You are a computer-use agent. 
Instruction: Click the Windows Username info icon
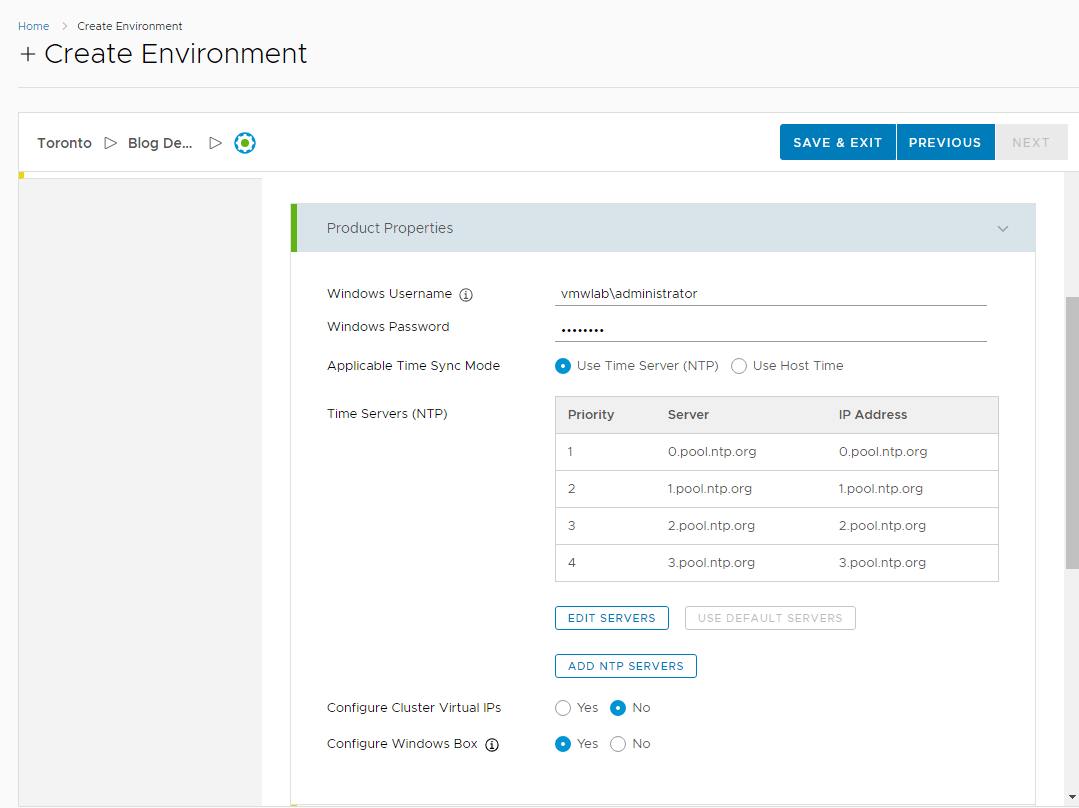coord(466,295)
